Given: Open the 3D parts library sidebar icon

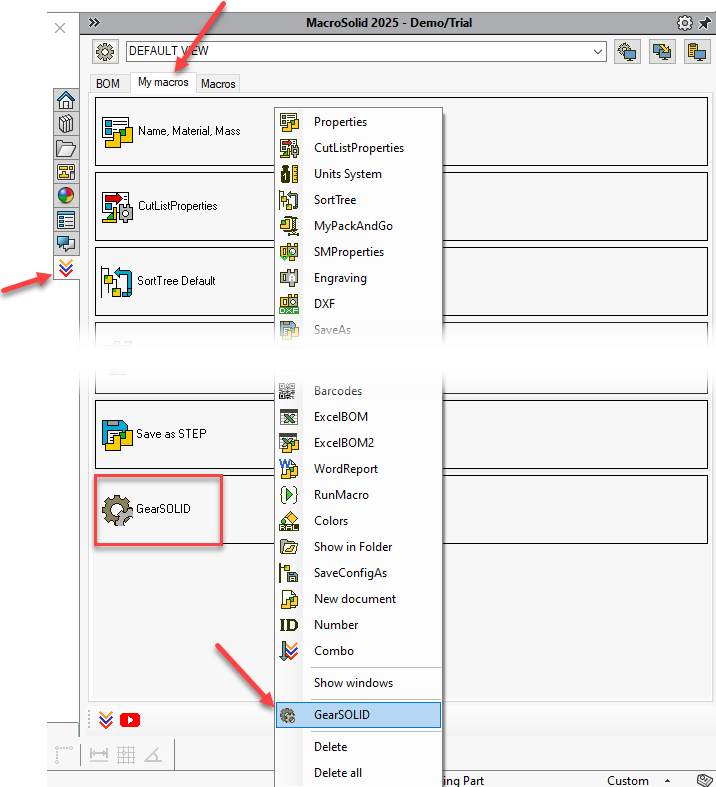Looking at the screenshot, I should point(66,123).
